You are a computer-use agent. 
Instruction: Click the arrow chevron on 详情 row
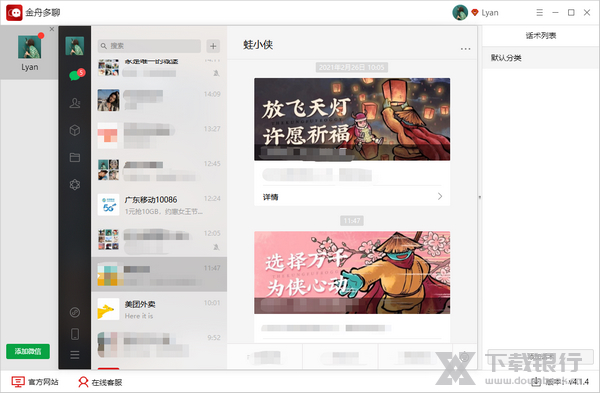440,196
